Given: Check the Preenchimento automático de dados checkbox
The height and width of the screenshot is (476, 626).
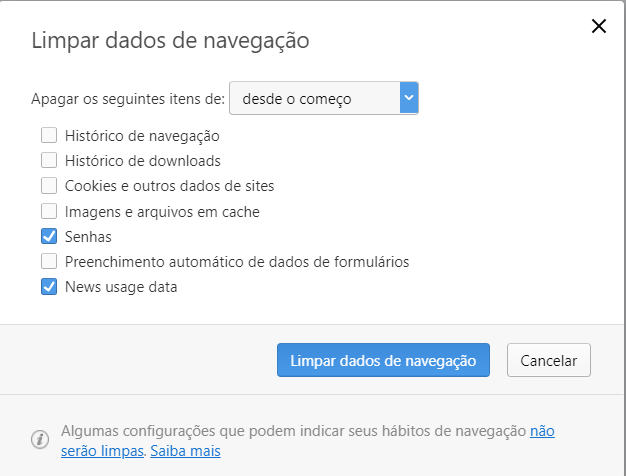Looking at the screenshot, I should [x=49, y=262].
